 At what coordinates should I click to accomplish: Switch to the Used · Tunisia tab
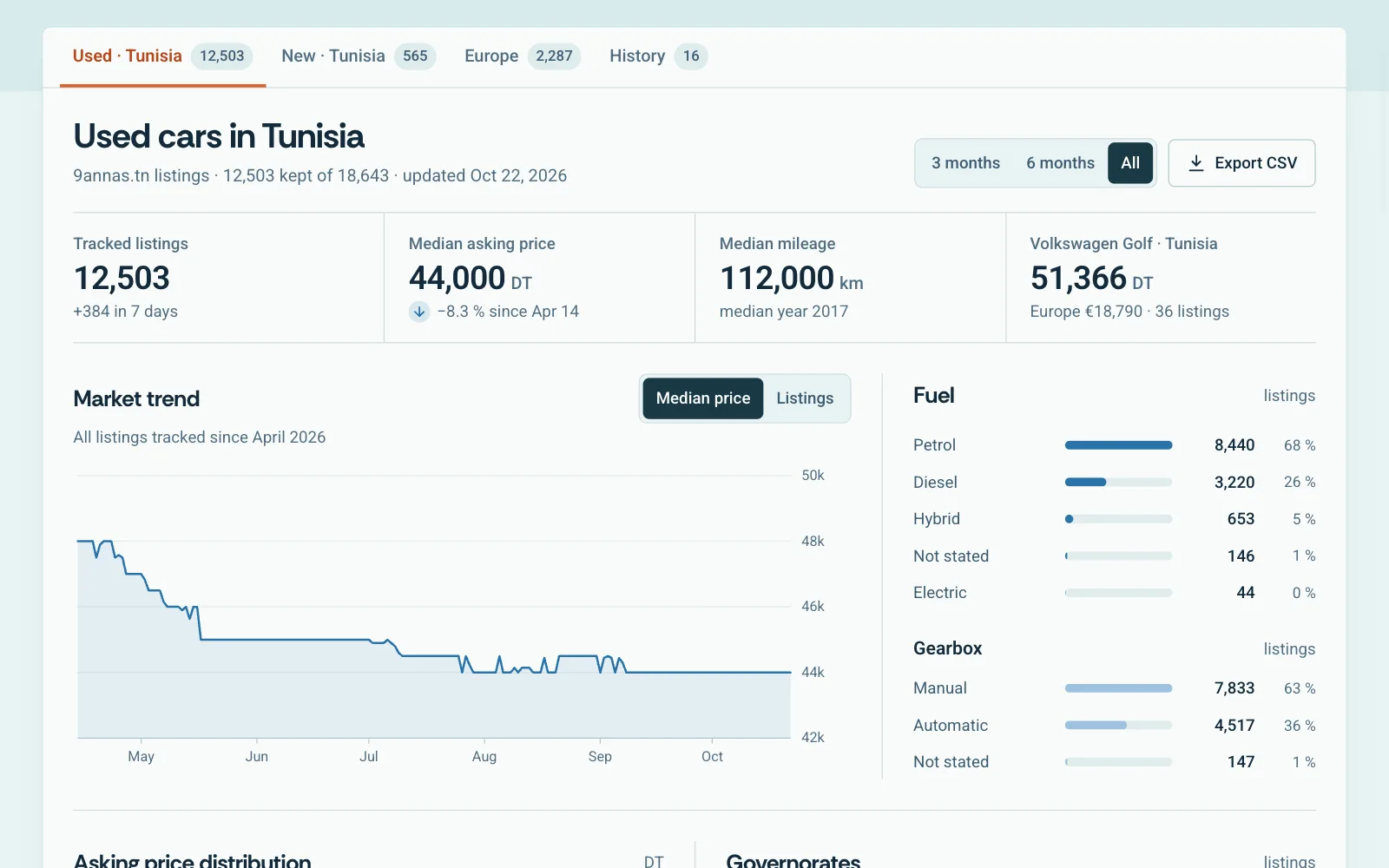click(162, 56)
